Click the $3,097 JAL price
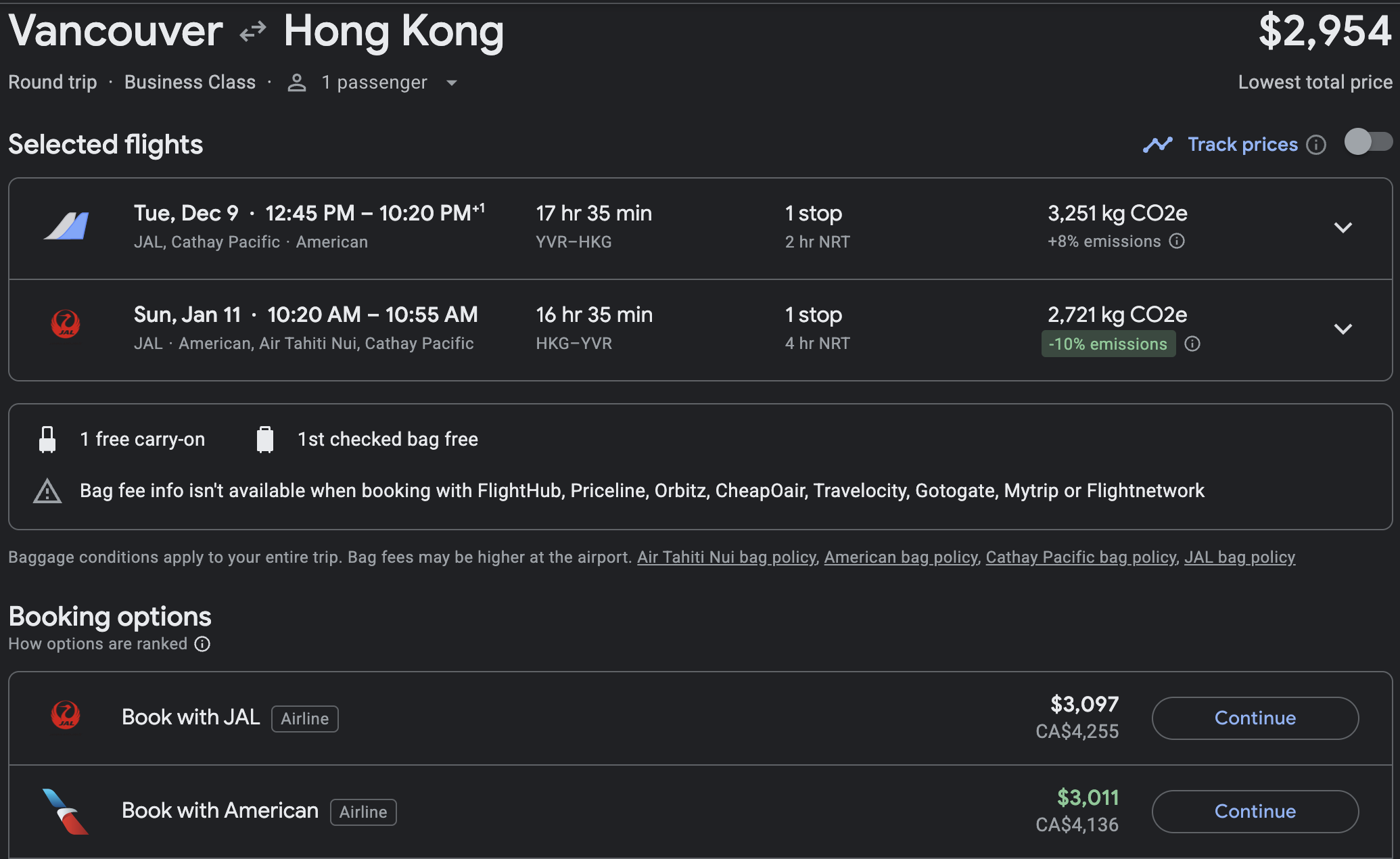Viewport: 1400px width, 859px height. 1084,705
